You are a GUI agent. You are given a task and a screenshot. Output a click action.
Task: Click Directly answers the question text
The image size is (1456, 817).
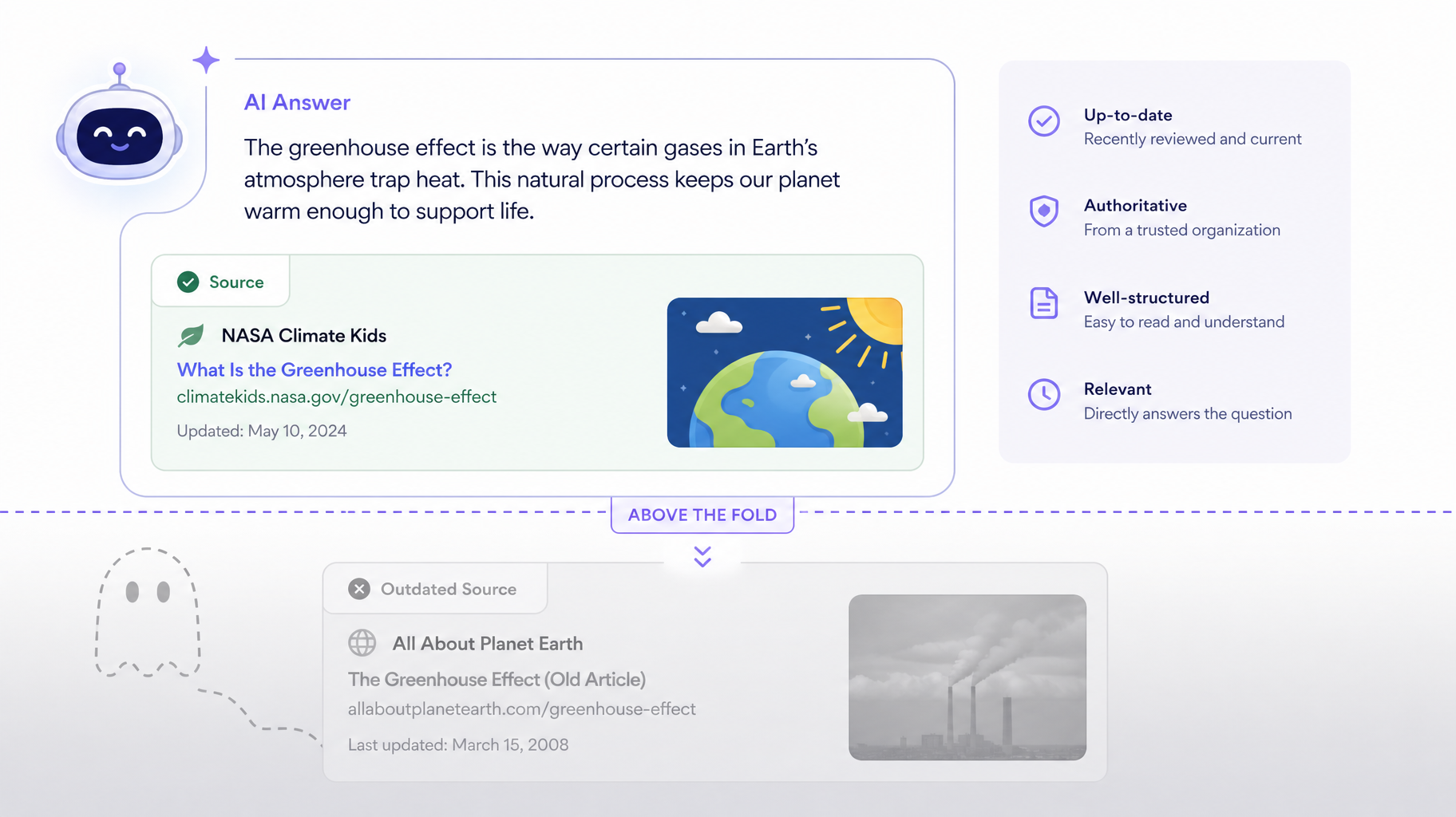click(1188, 414)
